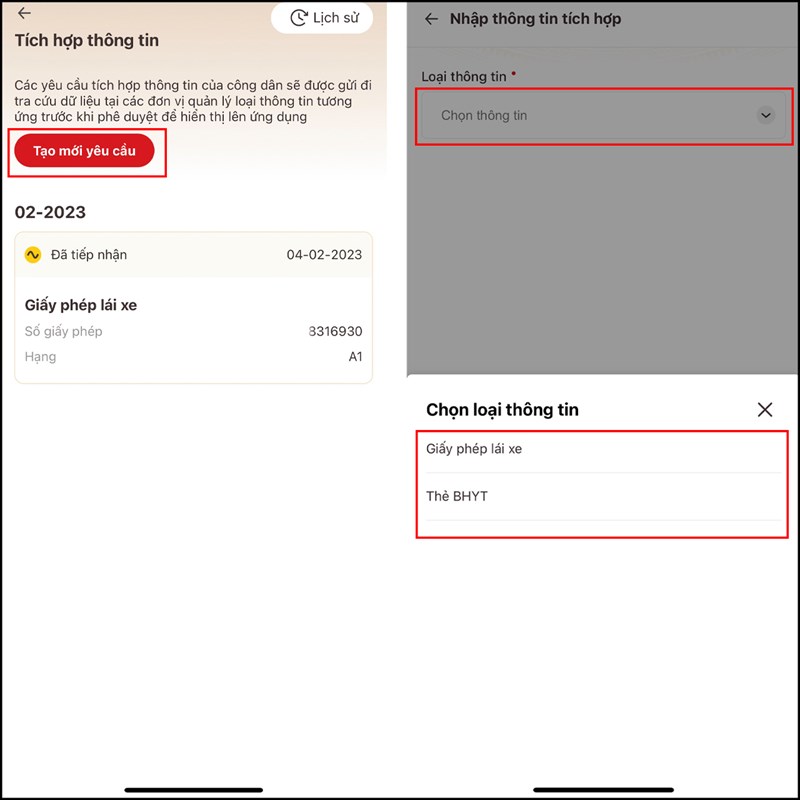Viewport: 800px width, 800px height.
Task: Click the Đã tiếp nhận status label
Action: click(89, 255)
